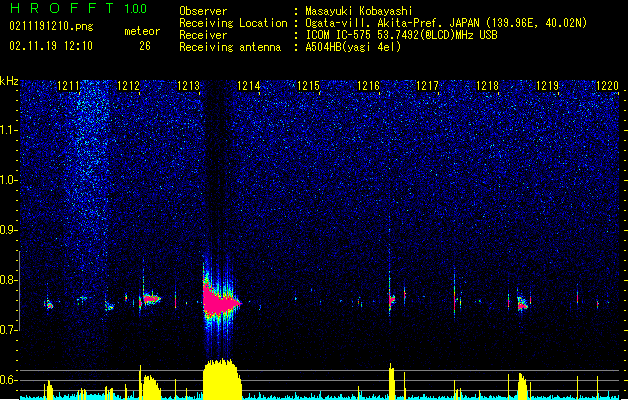Viewport: 629px width, 400px height.
Task: Click the small meteor echo before 1211
Action: (x=49, y=306)
